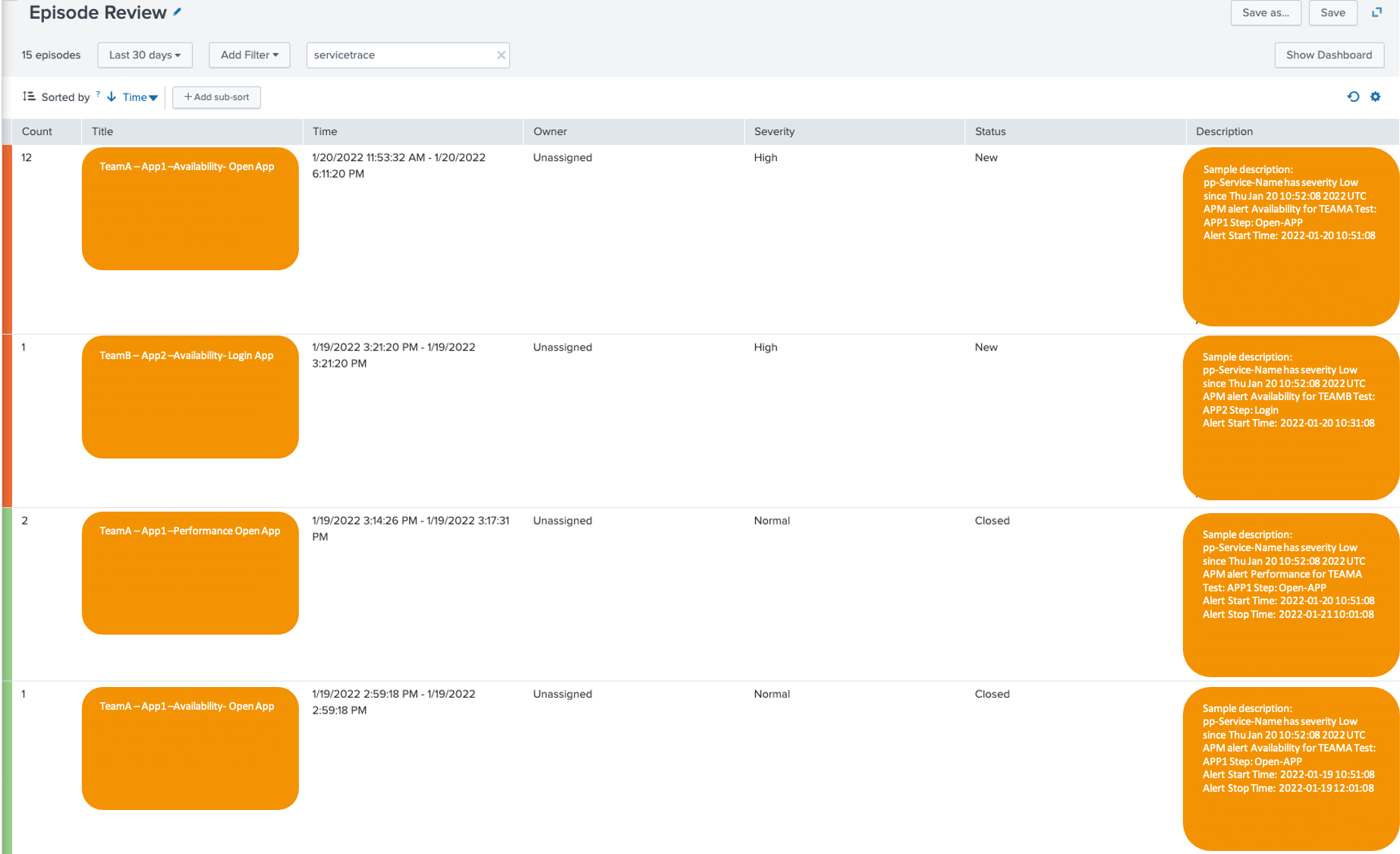Clear the servicetrace filter using the X icon

(501, 55)
